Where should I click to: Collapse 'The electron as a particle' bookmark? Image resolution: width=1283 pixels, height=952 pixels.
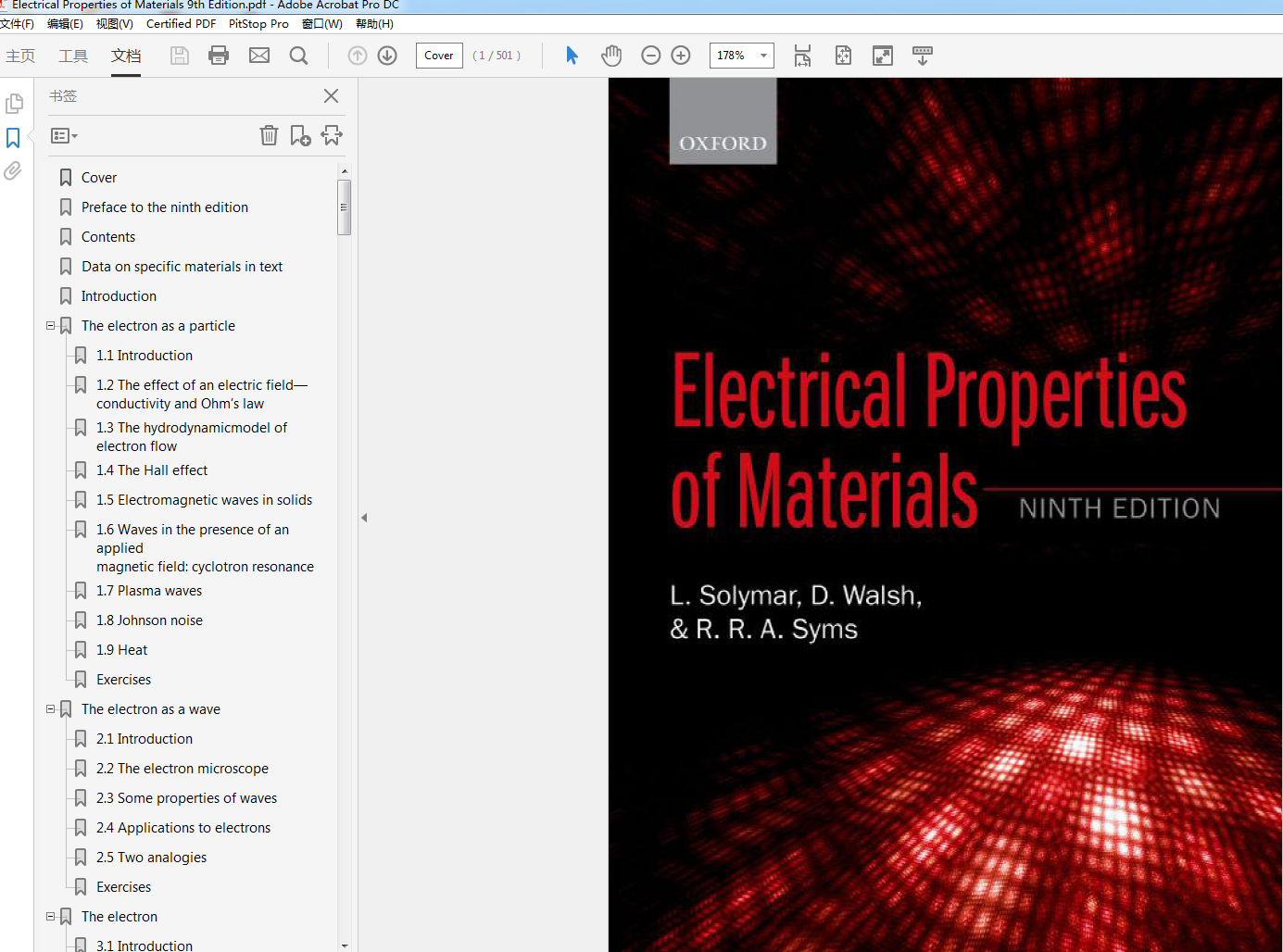[51, 326]
